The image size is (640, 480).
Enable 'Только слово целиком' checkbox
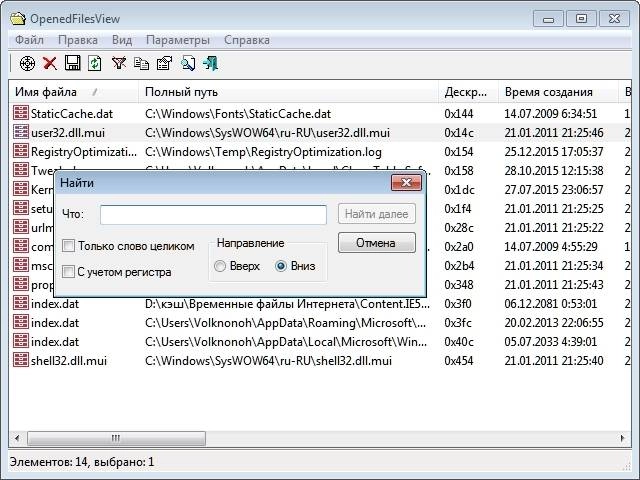tap(68, 246)
